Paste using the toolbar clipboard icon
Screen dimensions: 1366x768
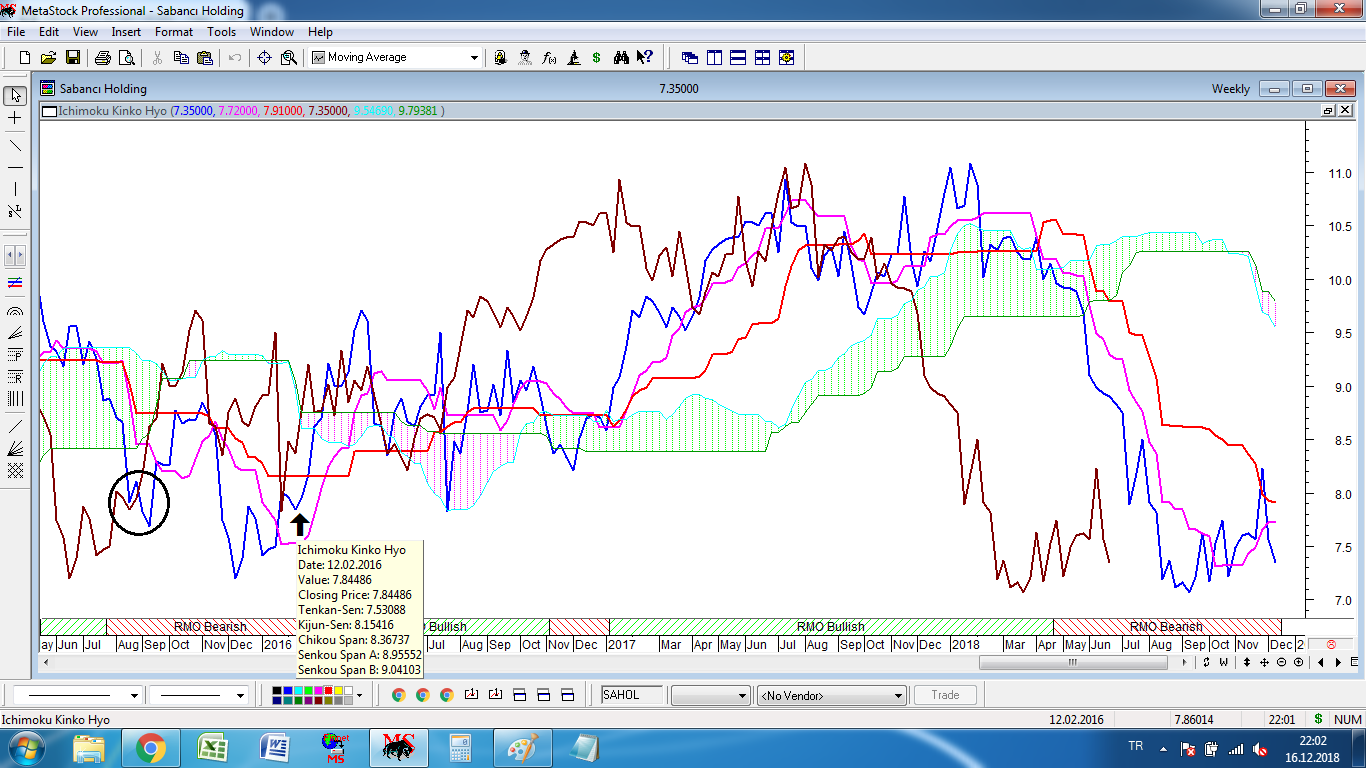[205, 58]
